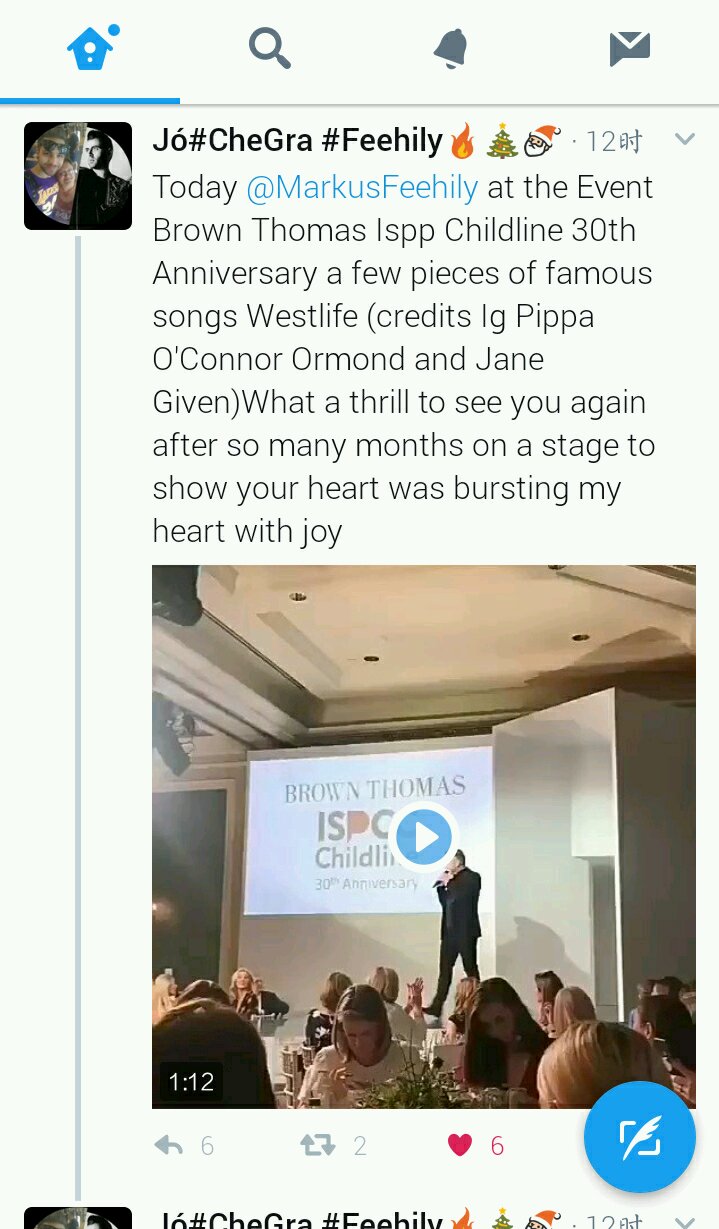Reply to the Markus Feehily tweet
The image size is (719, 1229).
pos(169,1145)
